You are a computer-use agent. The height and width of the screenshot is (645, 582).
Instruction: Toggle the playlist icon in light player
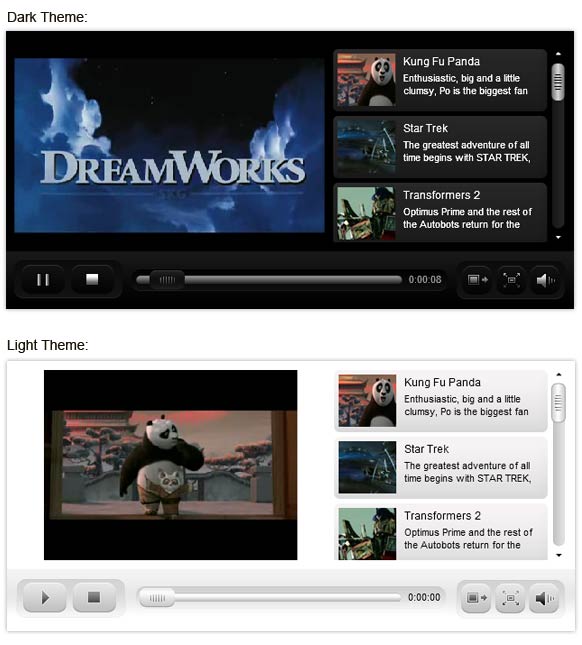(x=477, y=598)
